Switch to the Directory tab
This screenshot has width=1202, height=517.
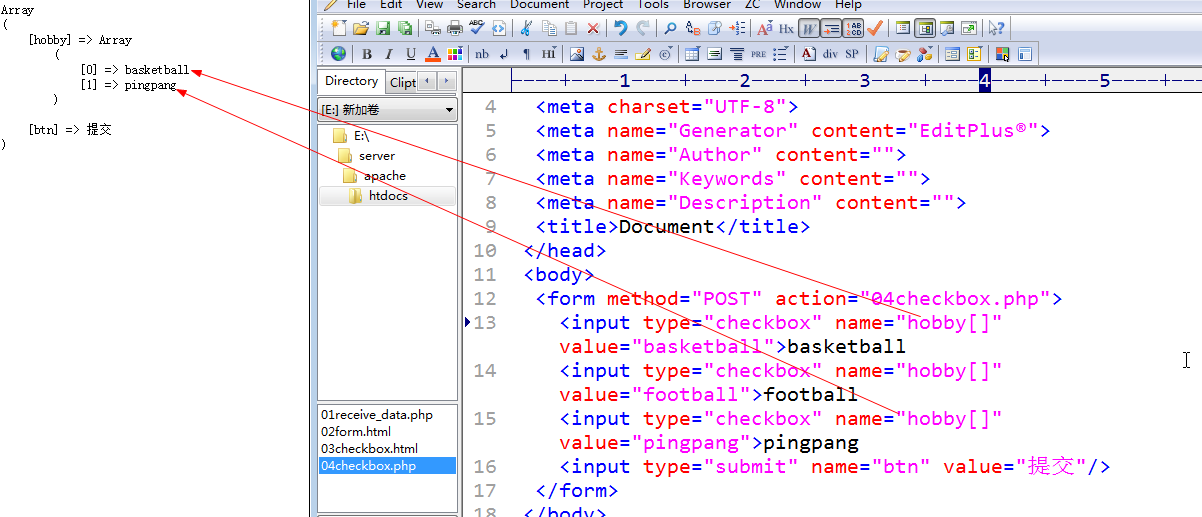351,81
